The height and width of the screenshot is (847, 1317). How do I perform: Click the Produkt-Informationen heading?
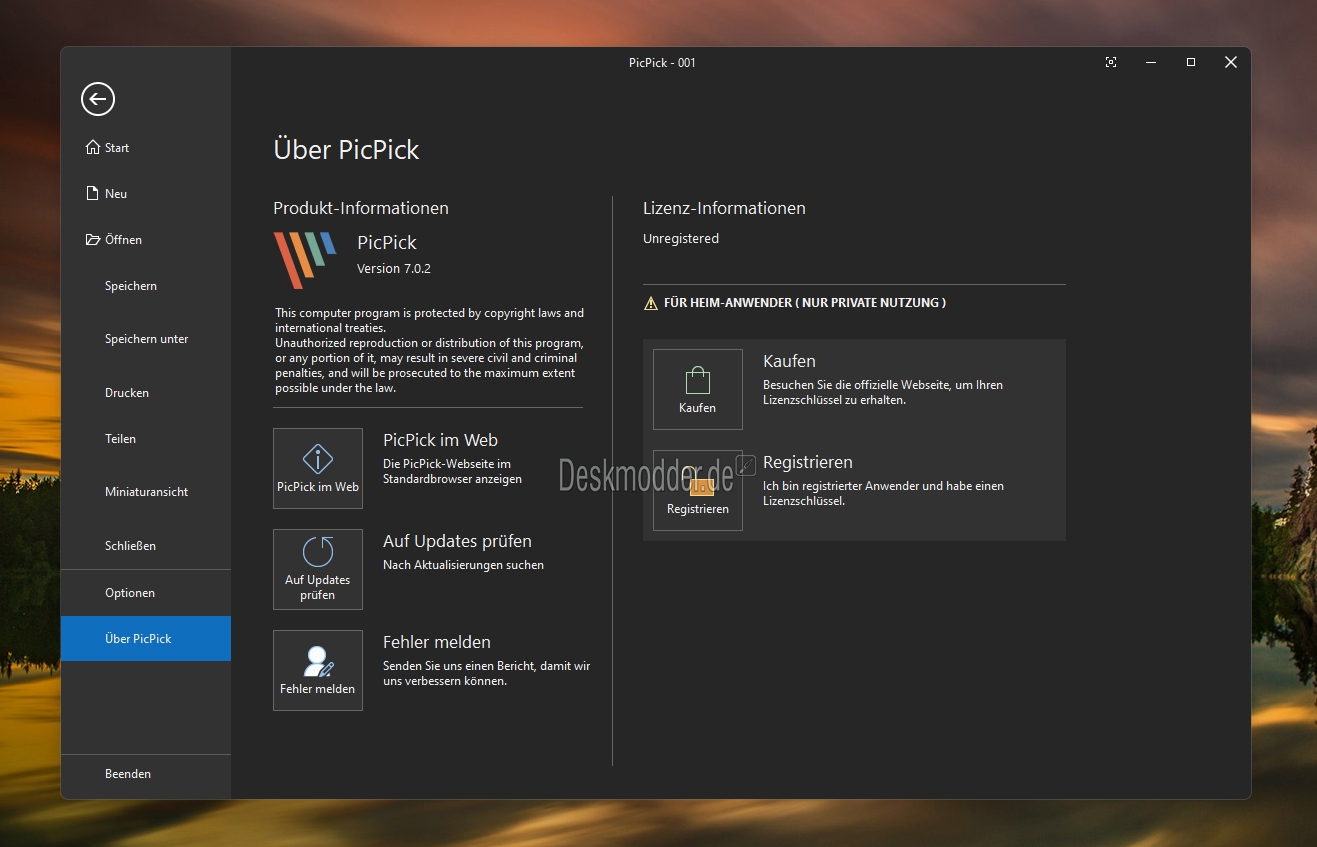click(361, 208)
